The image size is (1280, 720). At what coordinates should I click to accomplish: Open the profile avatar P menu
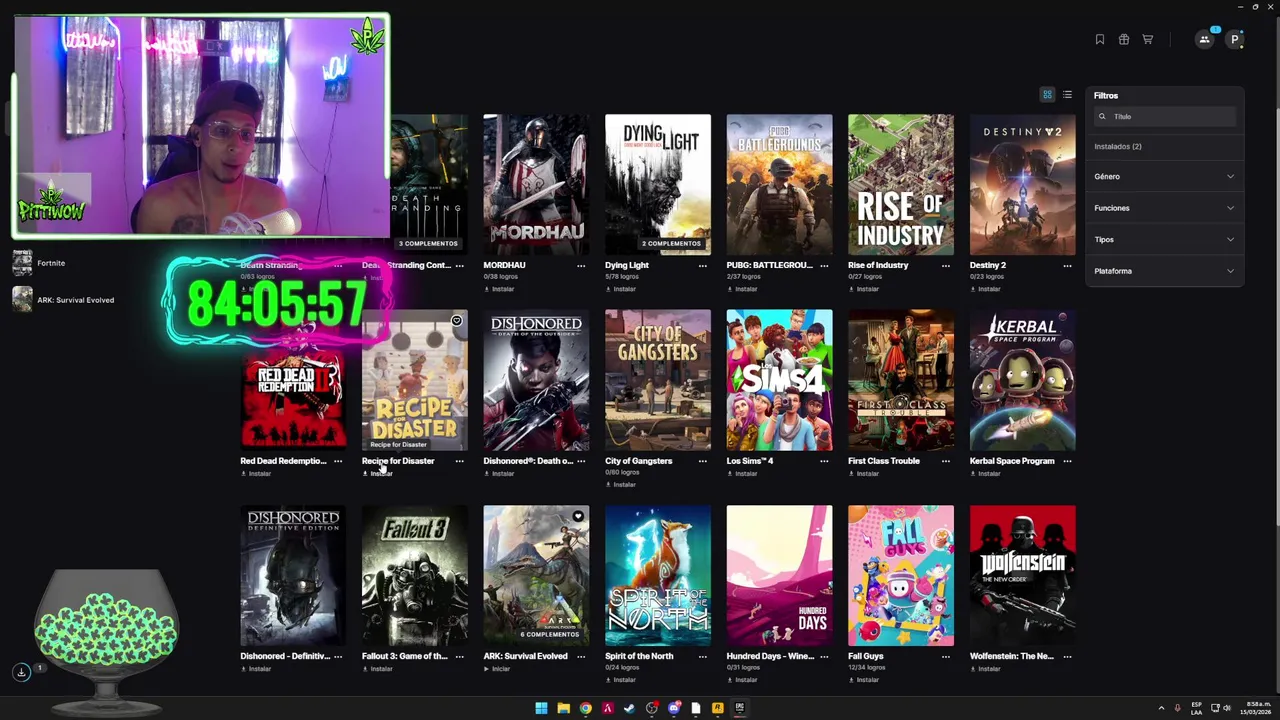coord(1235,39)
